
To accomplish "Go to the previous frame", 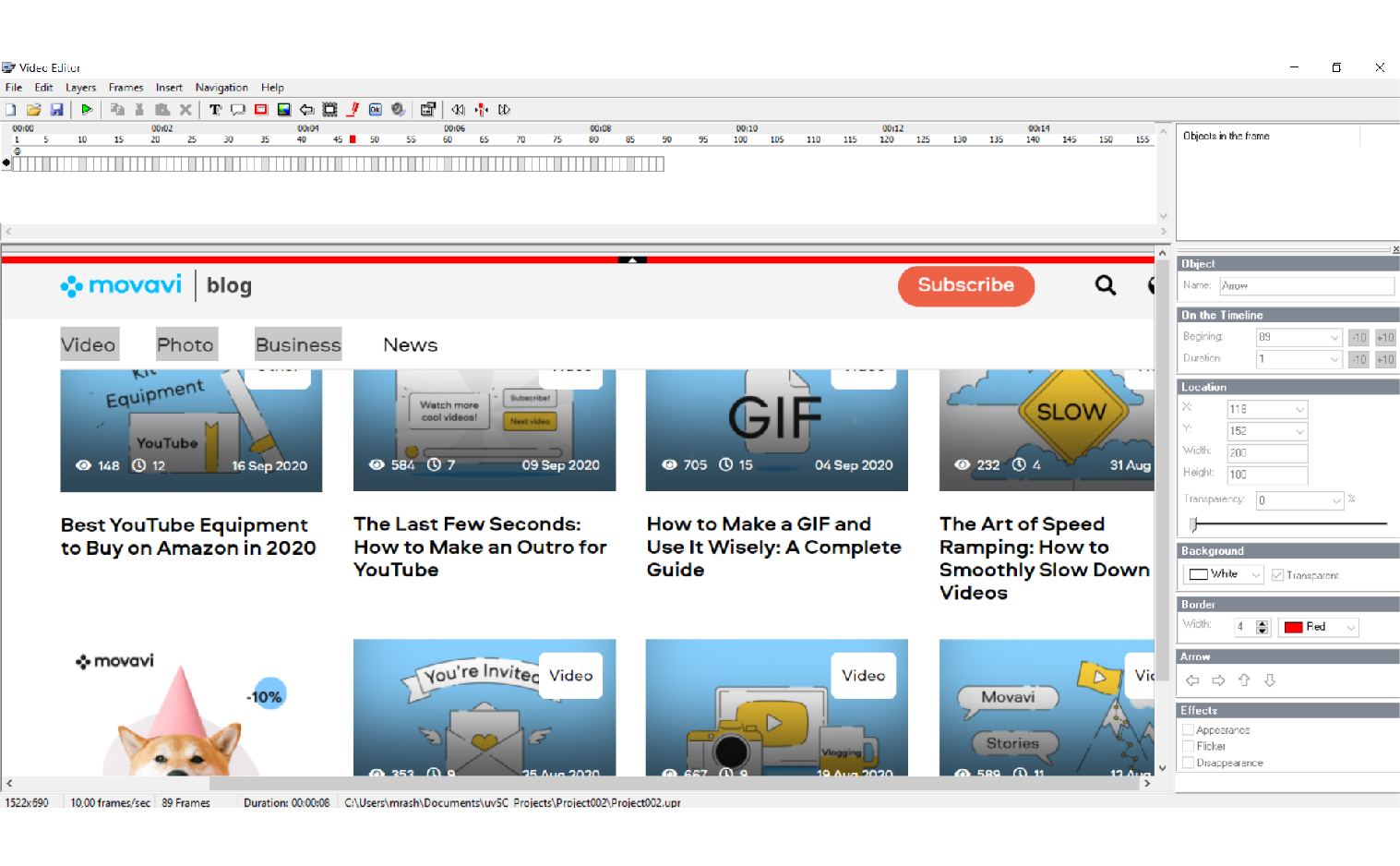I will click(x=458, y=110).
